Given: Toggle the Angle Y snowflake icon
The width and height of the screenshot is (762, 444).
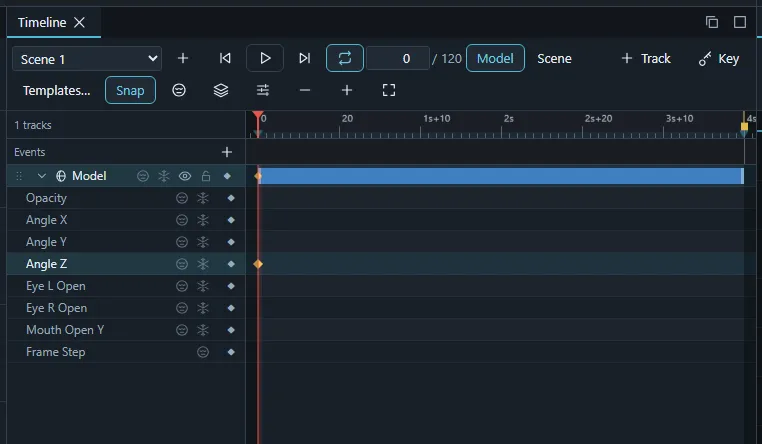Looking at the screenshot, I should (203, 242).
